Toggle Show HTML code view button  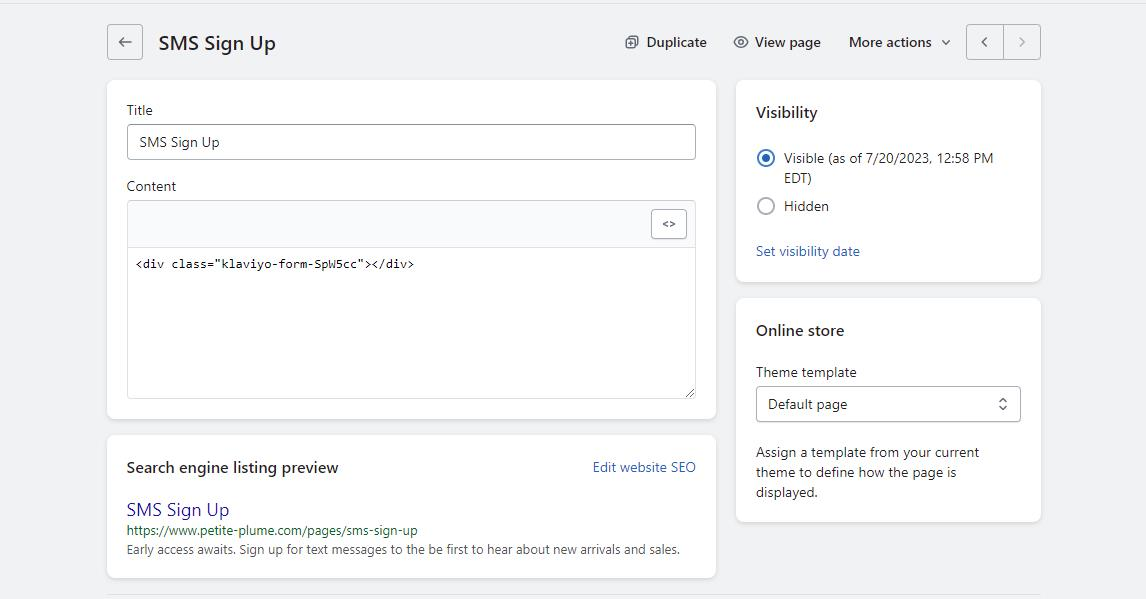coord(669,224)
